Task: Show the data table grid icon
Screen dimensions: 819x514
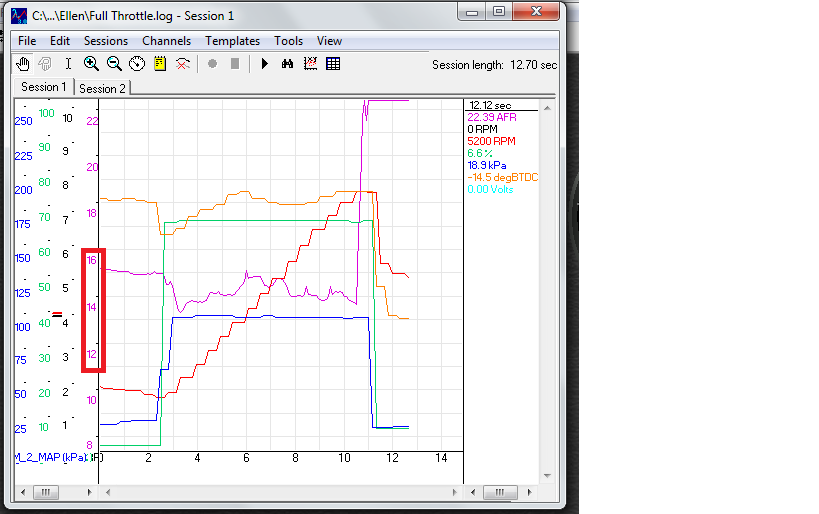Action: click(x=333, y=64)
